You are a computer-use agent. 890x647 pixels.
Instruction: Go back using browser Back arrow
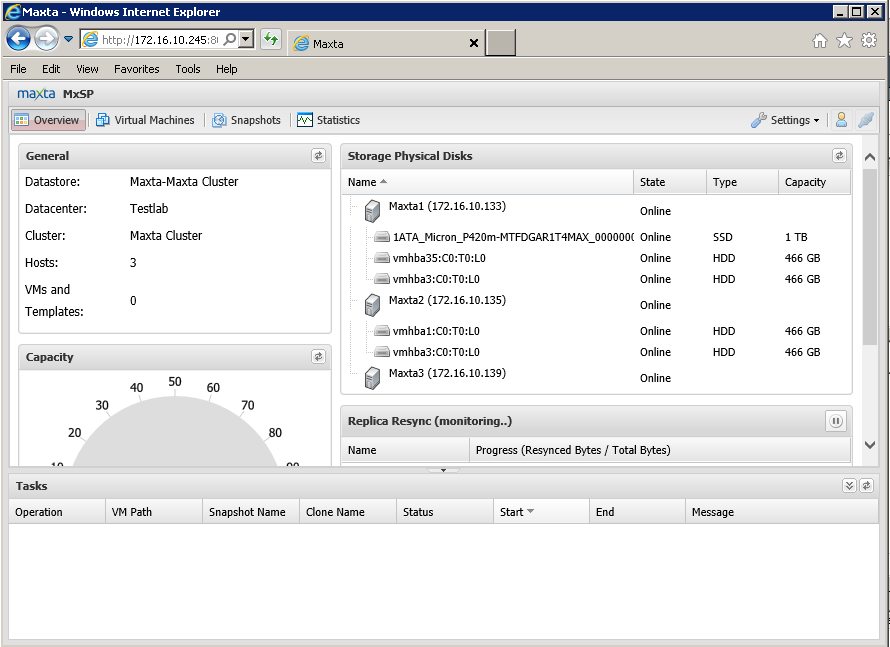[18, 39]
